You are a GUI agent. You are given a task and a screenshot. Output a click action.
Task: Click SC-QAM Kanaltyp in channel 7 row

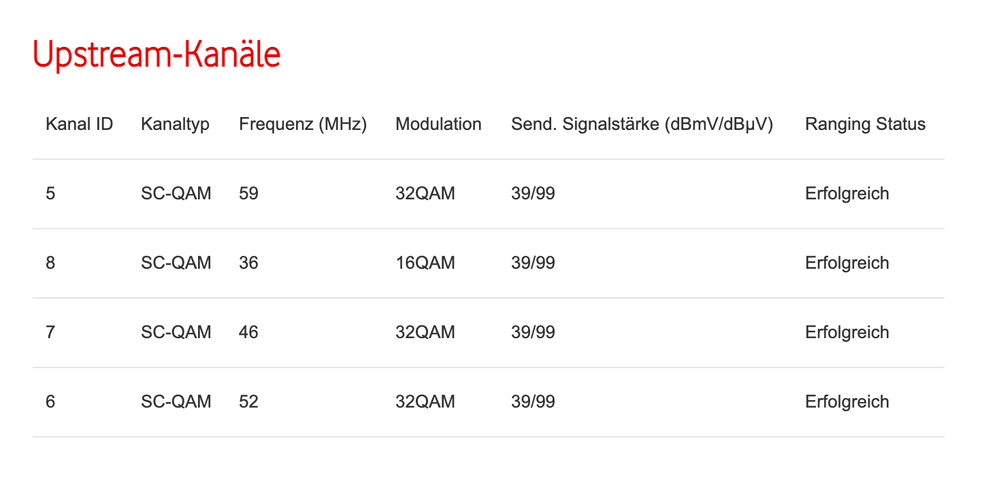(176, 332)
